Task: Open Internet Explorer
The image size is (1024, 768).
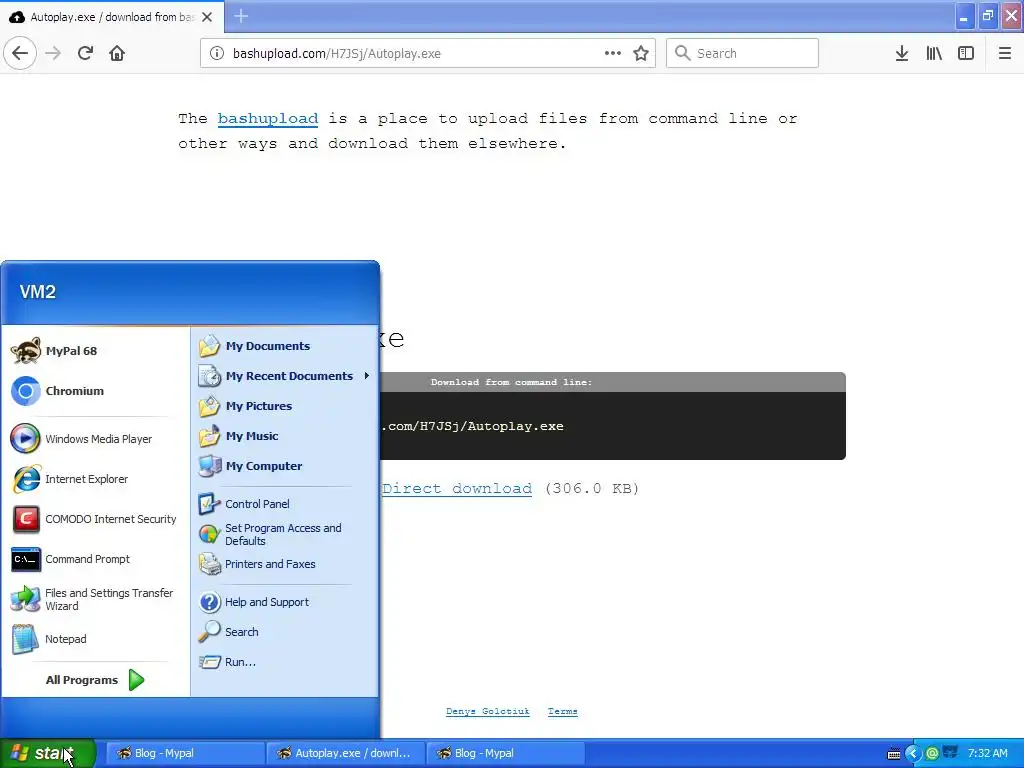Action: pyautogui.click(x=95, y=479)
